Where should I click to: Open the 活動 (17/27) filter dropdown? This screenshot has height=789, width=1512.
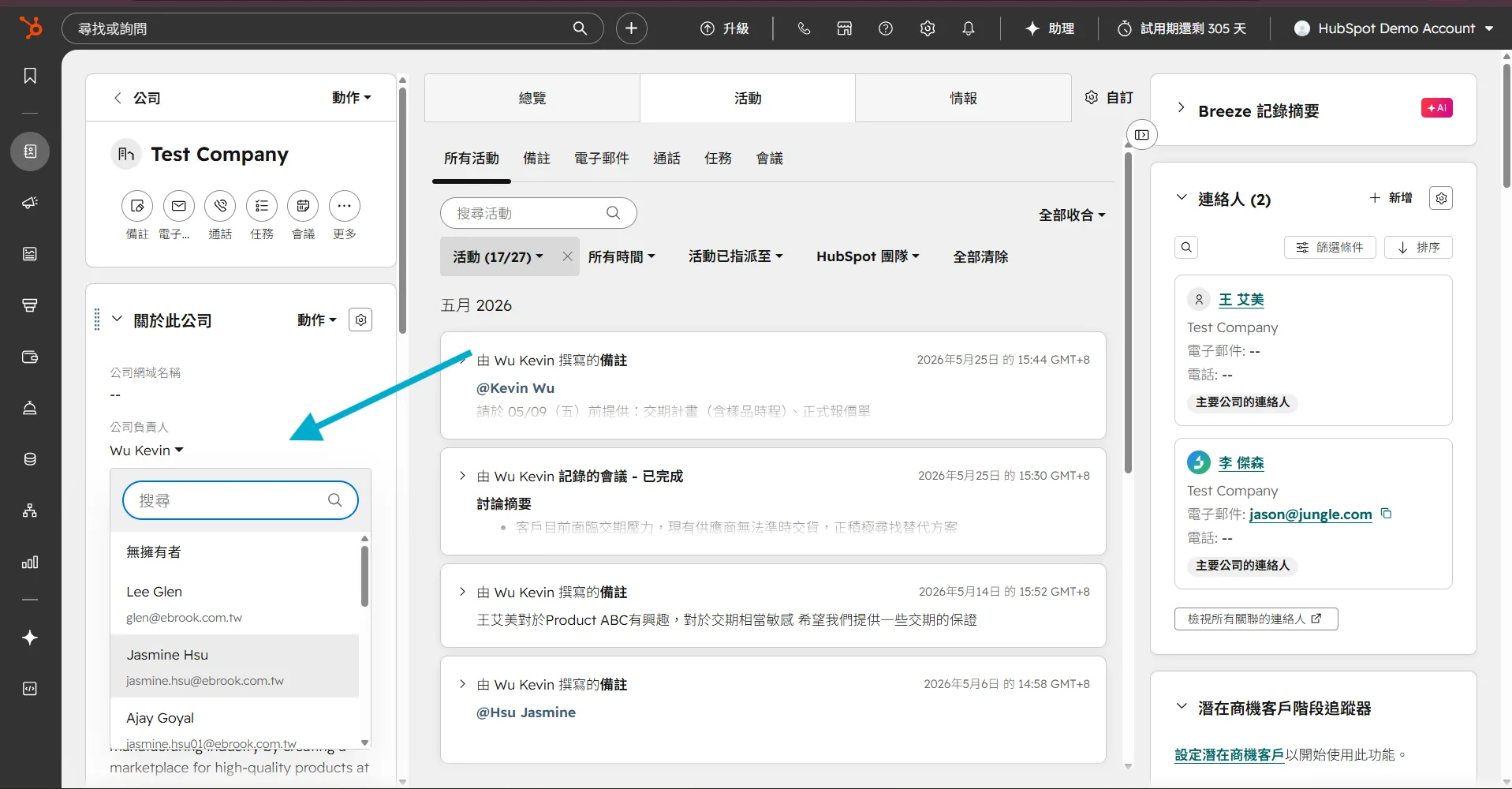point(498,256)
